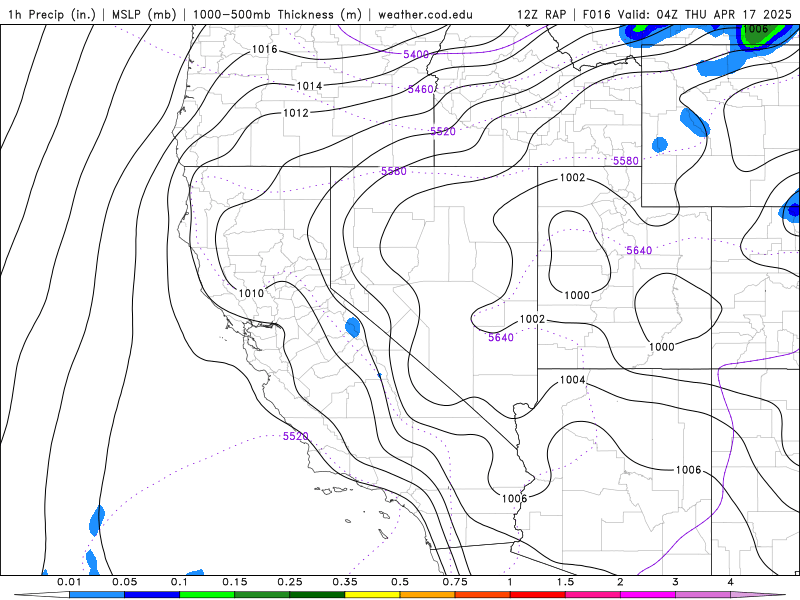Select the bright green 0.1–0.15 legend swatch

tap(207, 595)
